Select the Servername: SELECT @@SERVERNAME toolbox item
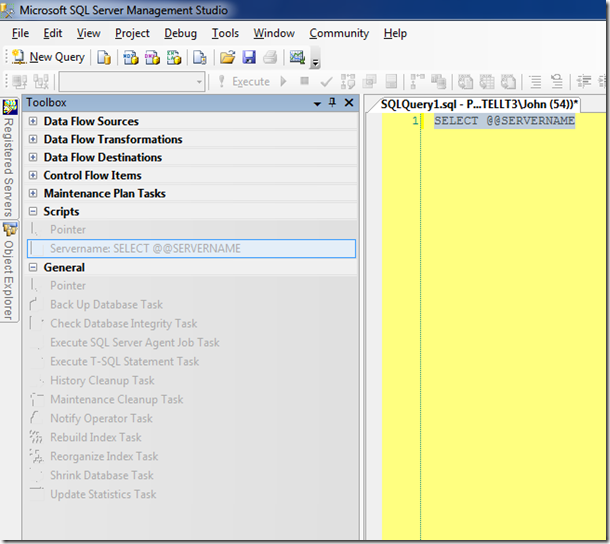This screenshot has width=610, height=544. [191, 249]
